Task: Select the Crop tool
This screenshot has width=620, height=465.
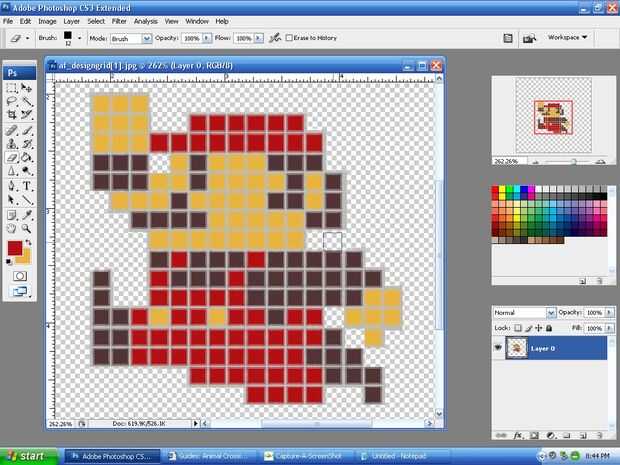Action: click(12, 115)
